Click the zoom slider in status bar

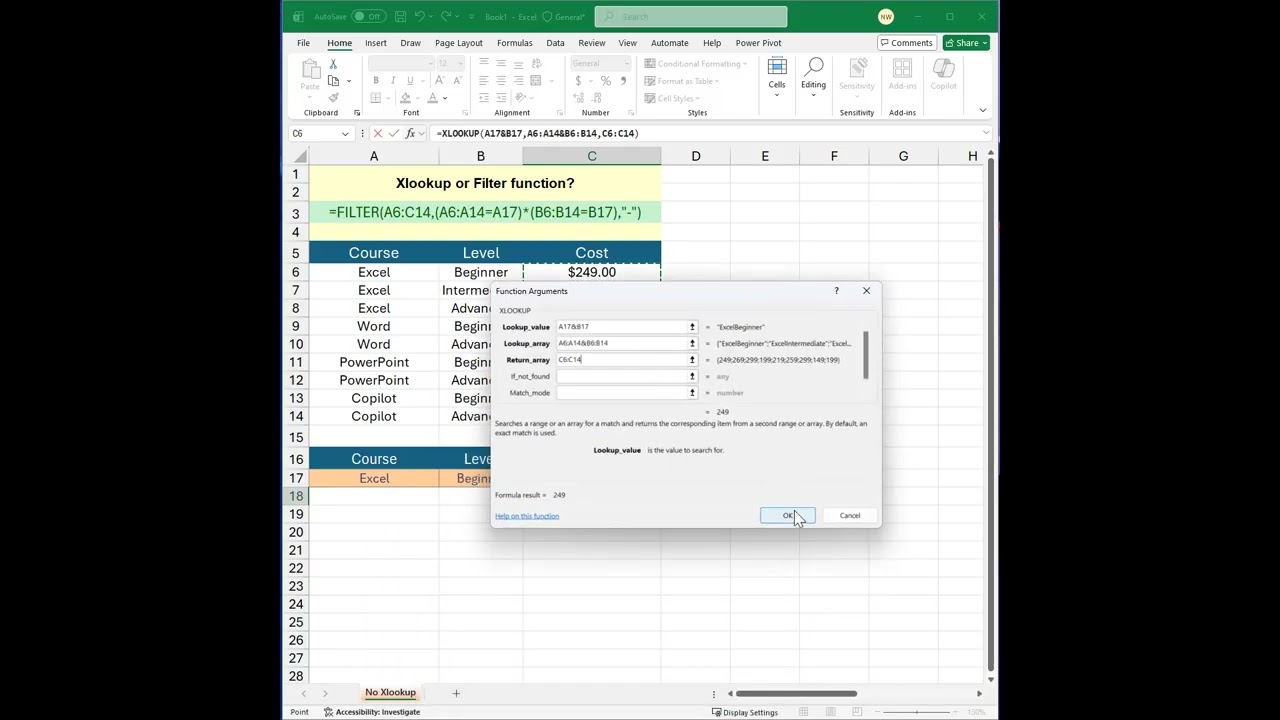[915, 712]
